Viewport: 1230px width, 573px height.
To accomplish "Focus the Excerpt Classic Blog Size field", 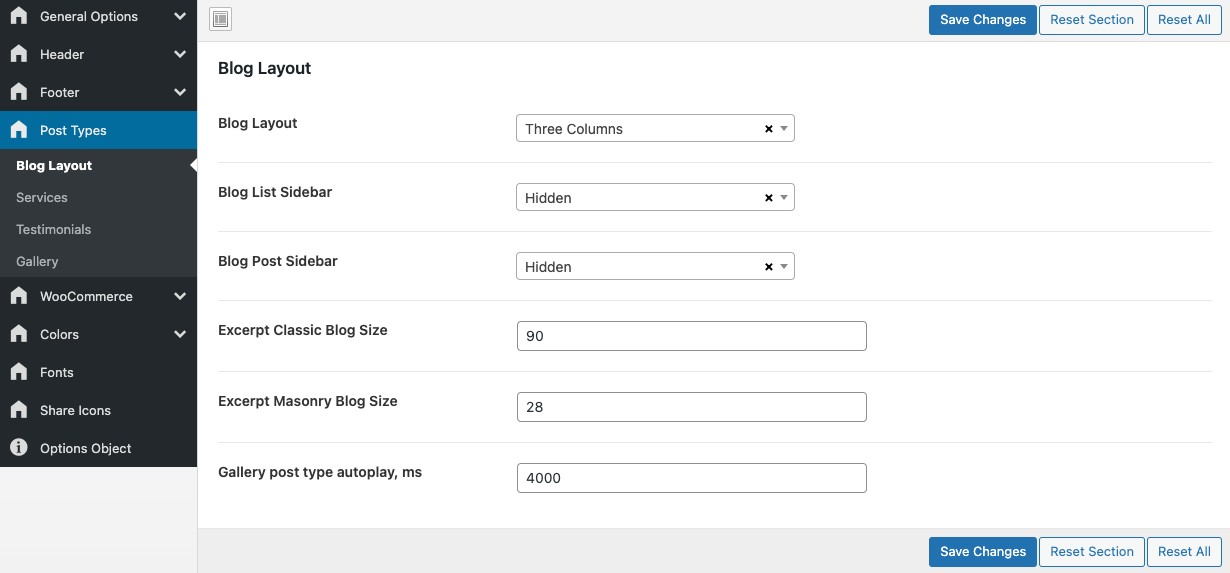I will pos(691,336).
